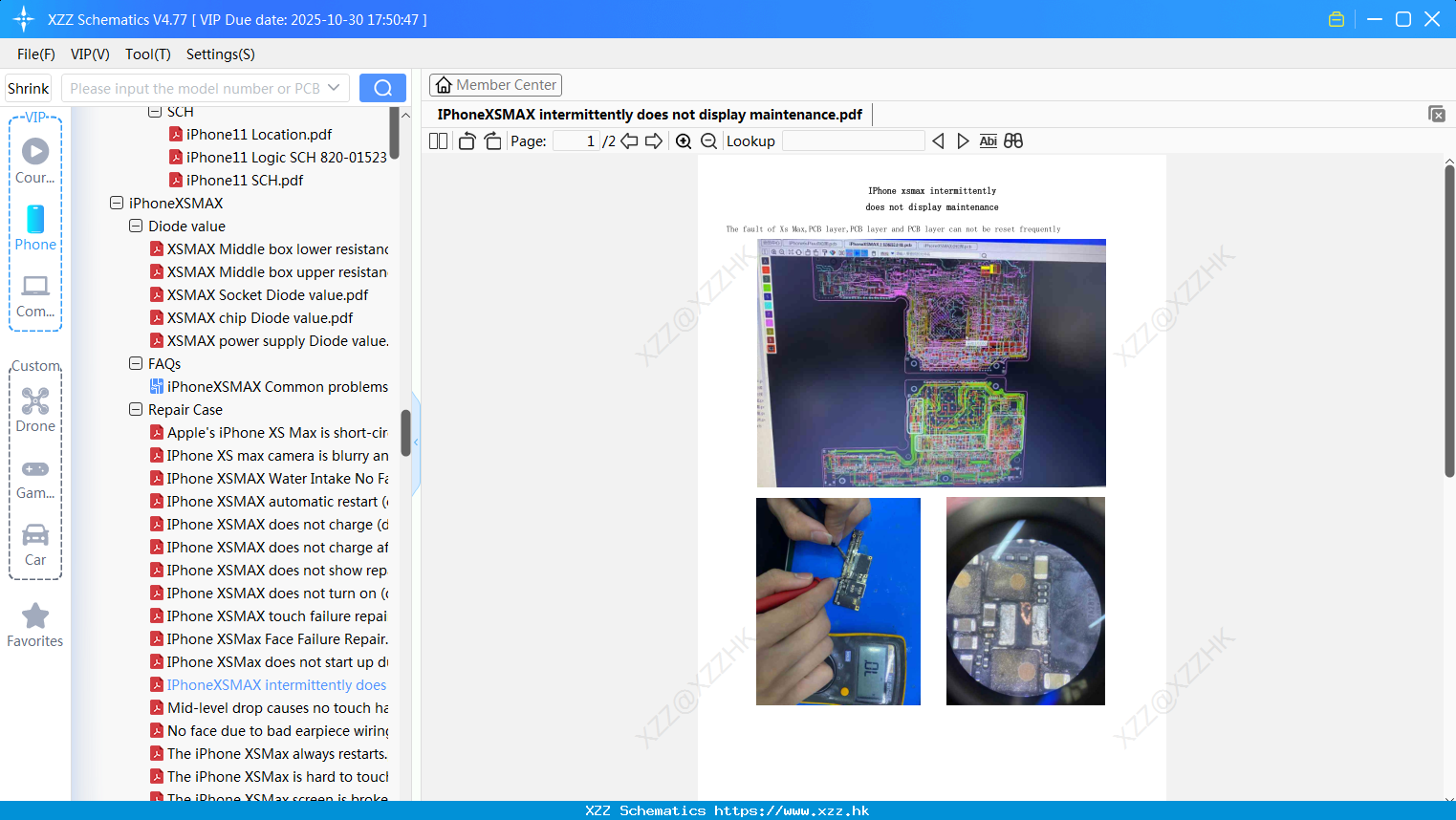Select the Car category
The height and width of the screenshot is (820, 1456).
click(35, 545)
